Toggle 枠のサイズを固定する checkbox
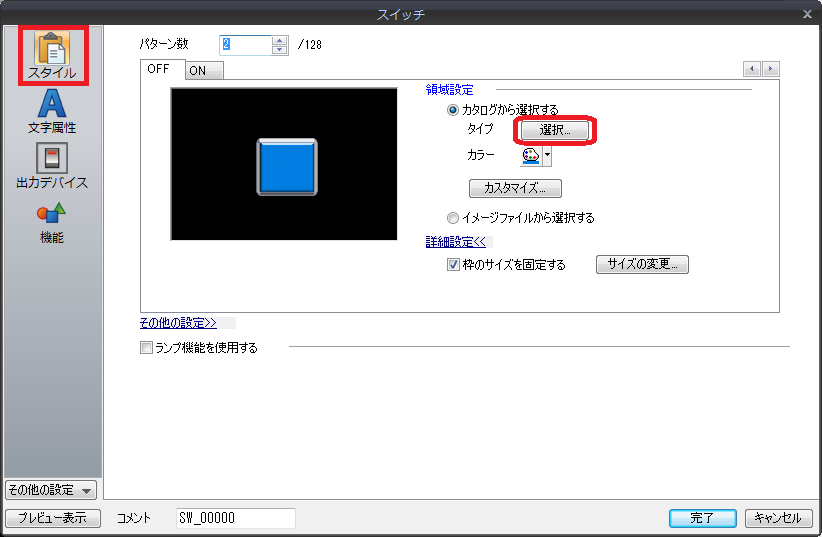Image resolution: width=822 pixels, height=537 pixels. coord(453,265)
